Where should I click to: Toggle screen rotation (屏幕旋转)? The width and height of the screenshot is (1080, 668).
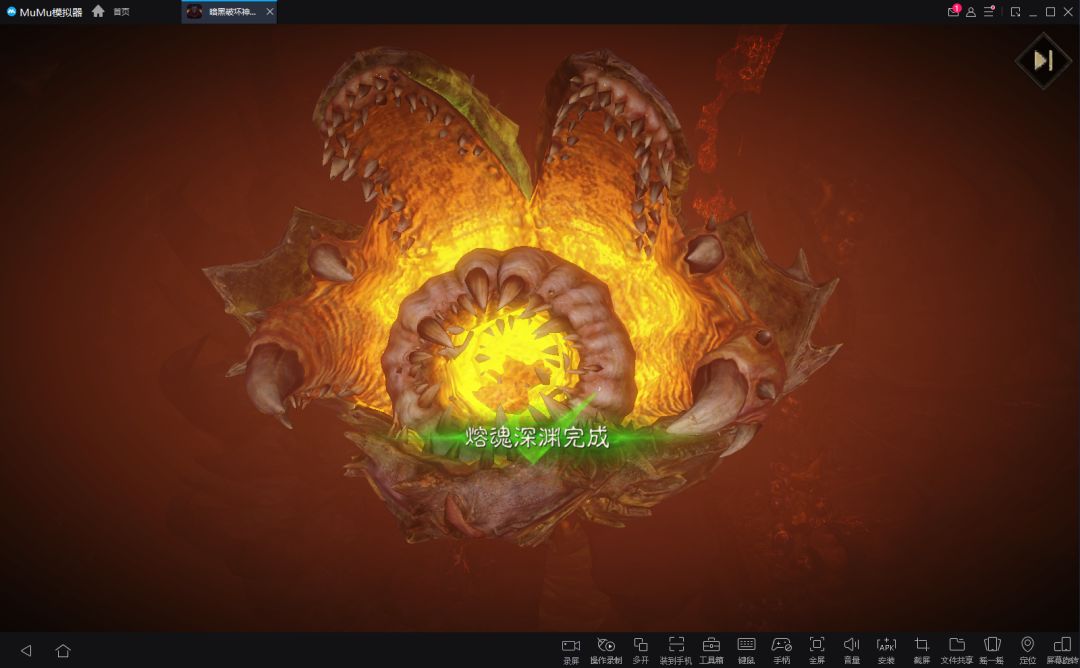pos(1062,650)
